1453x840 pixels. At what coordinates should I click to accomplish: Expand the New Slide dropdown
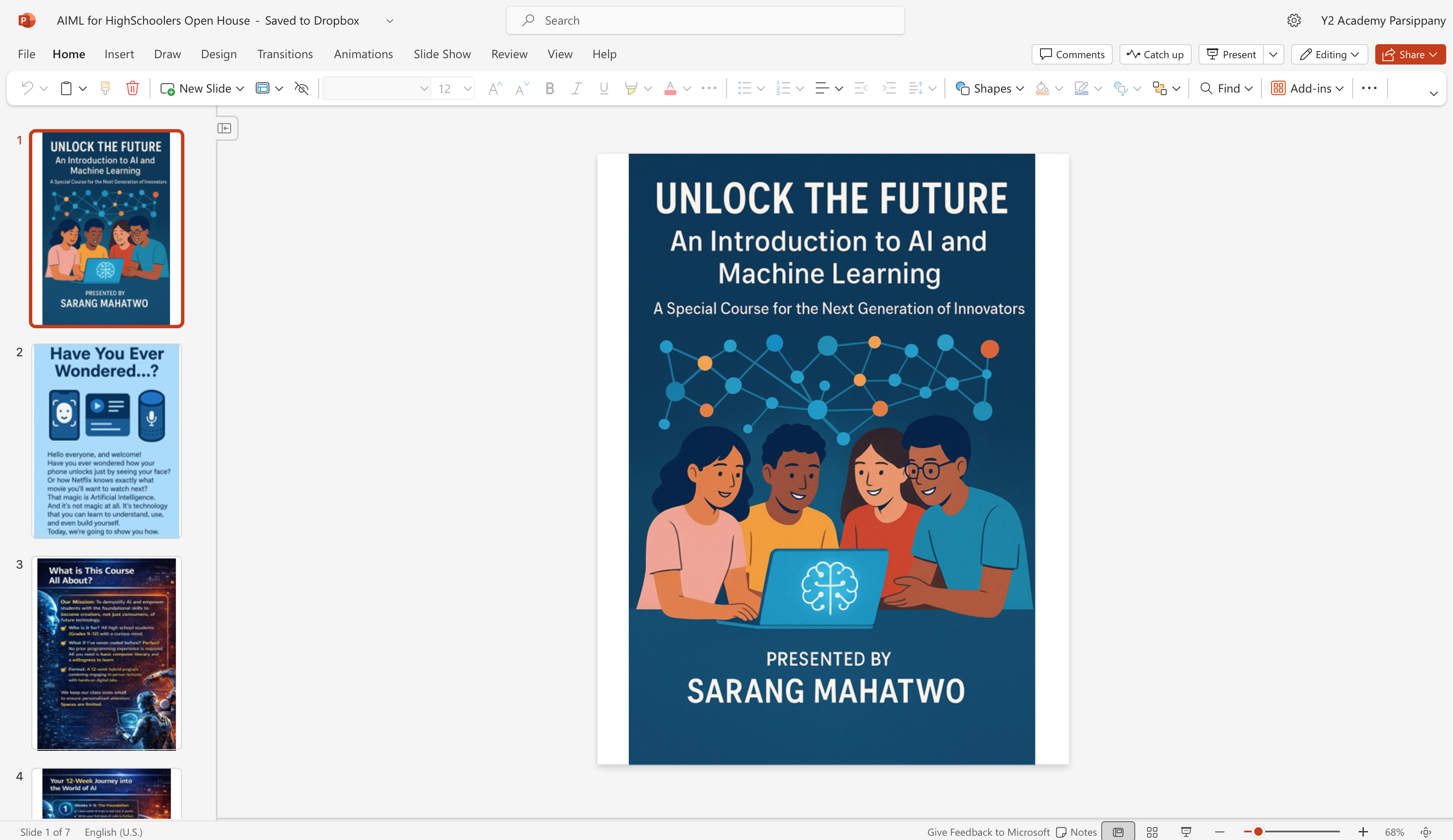point(240,88)
